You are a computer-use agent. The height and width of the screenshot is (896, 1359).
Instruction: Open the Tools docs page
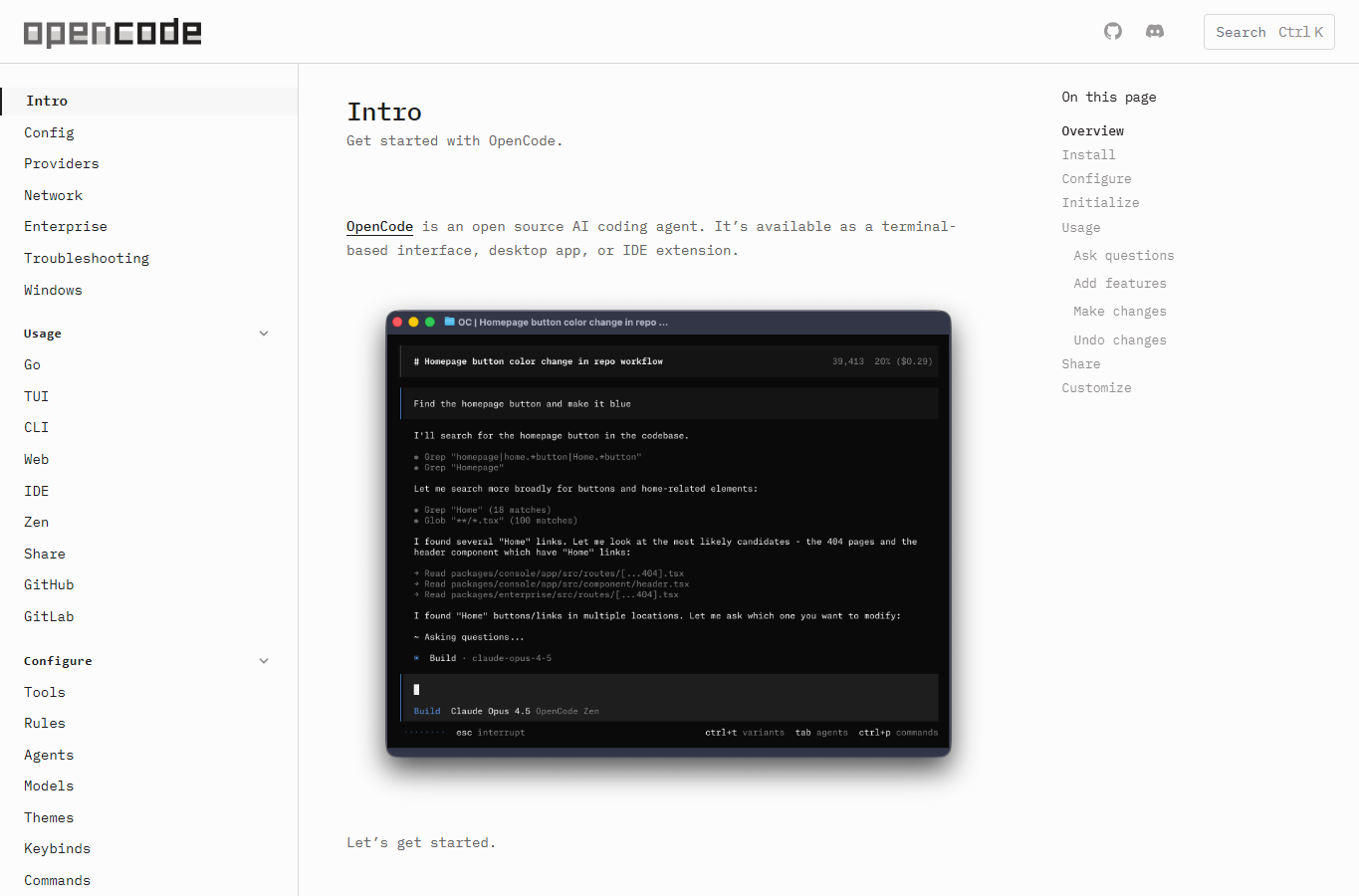click(45, 692)
